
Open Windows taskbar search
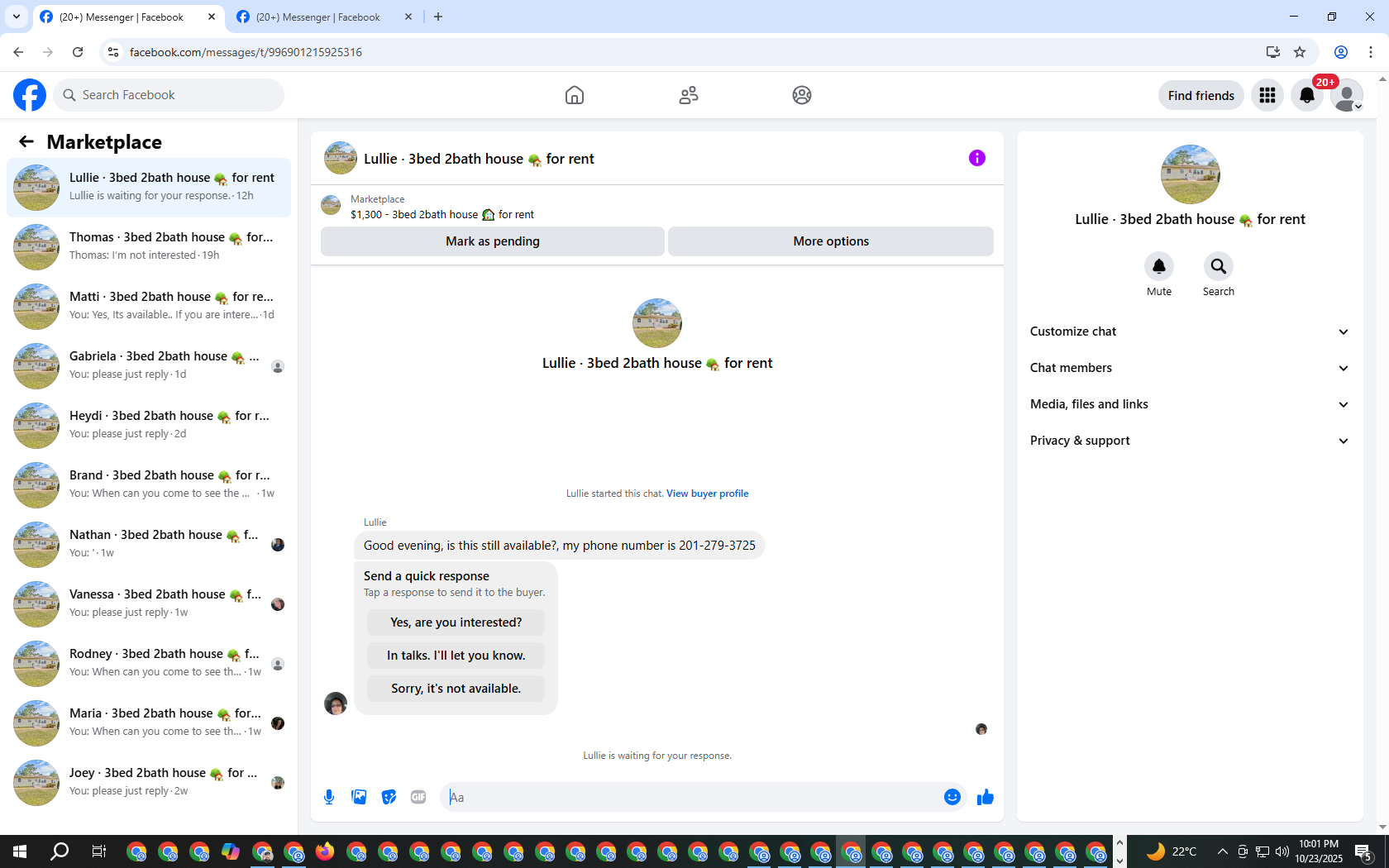point(60,851)
